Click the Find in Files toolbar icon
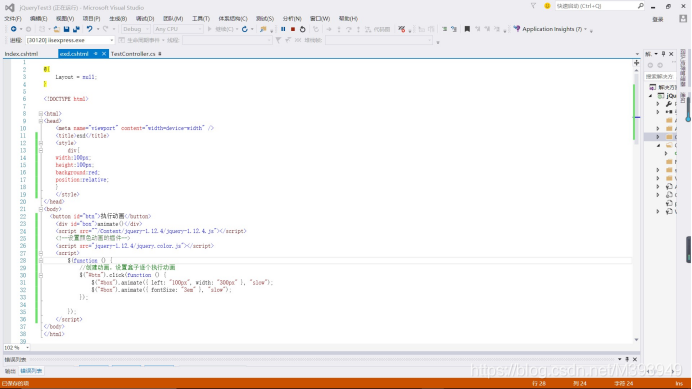 coord(263,29)
